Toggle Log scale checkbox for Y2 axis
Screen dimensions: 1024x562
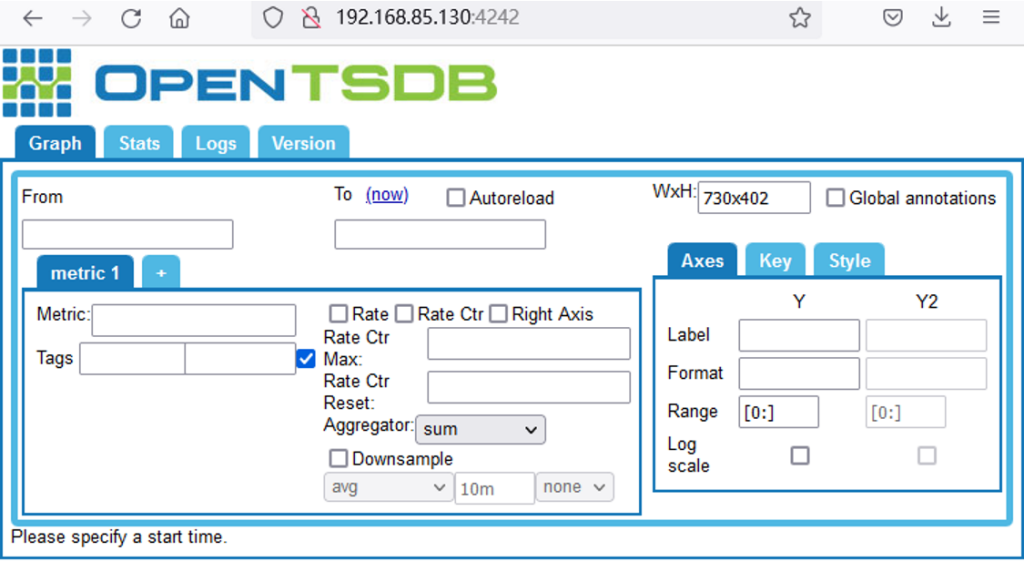[x=927, y=455]
